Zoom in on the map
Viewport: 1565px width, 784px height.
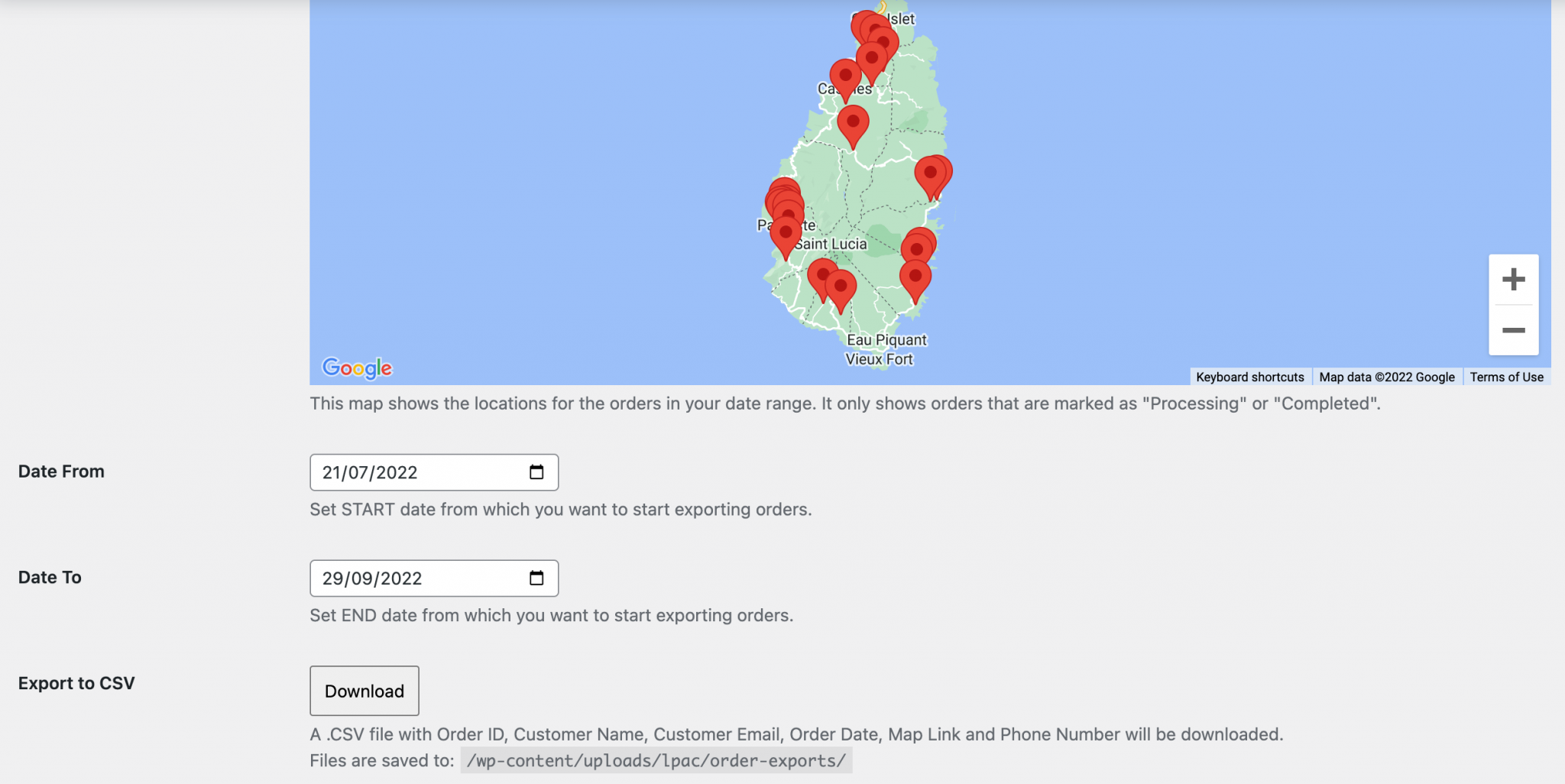(x=1513, y=279)
